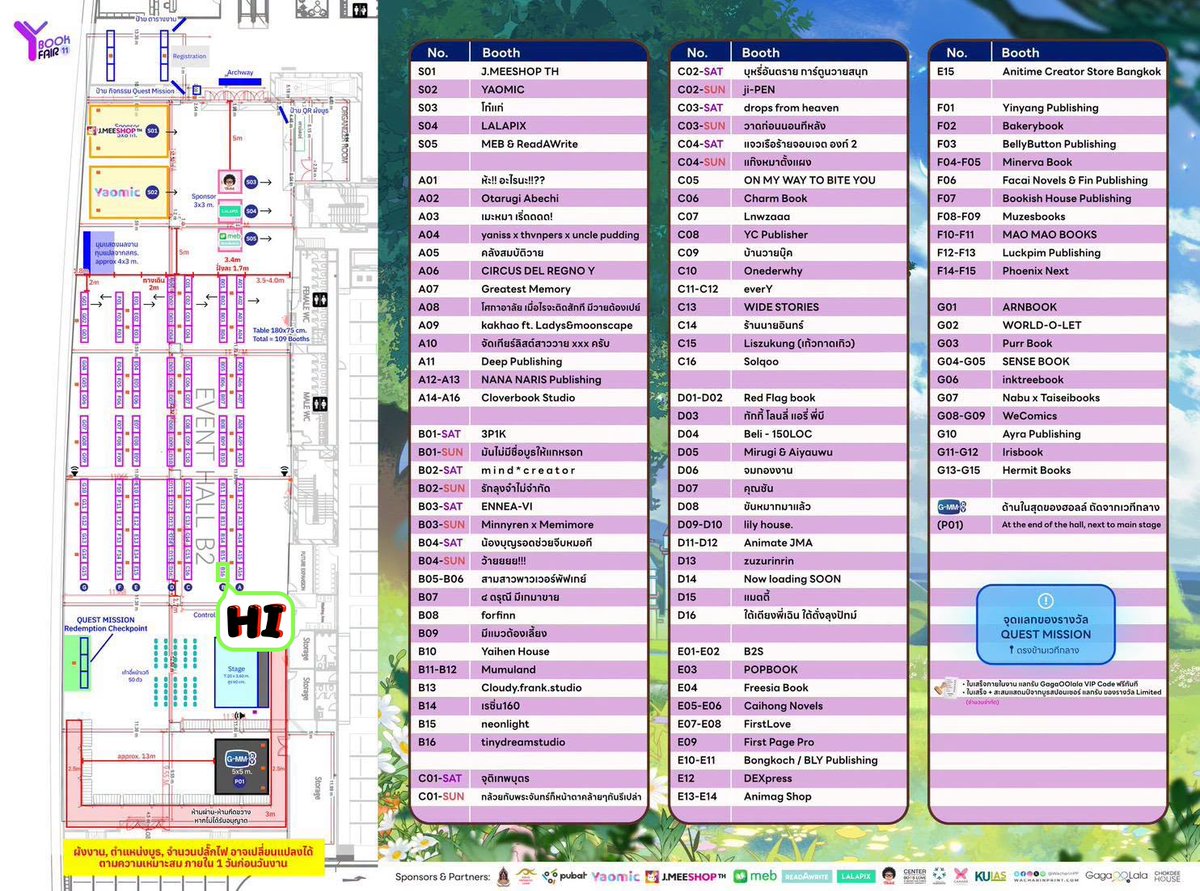Select the G08-G09 WeComics row
The image size is (1200, 891).
click(x=1047, y=415)
